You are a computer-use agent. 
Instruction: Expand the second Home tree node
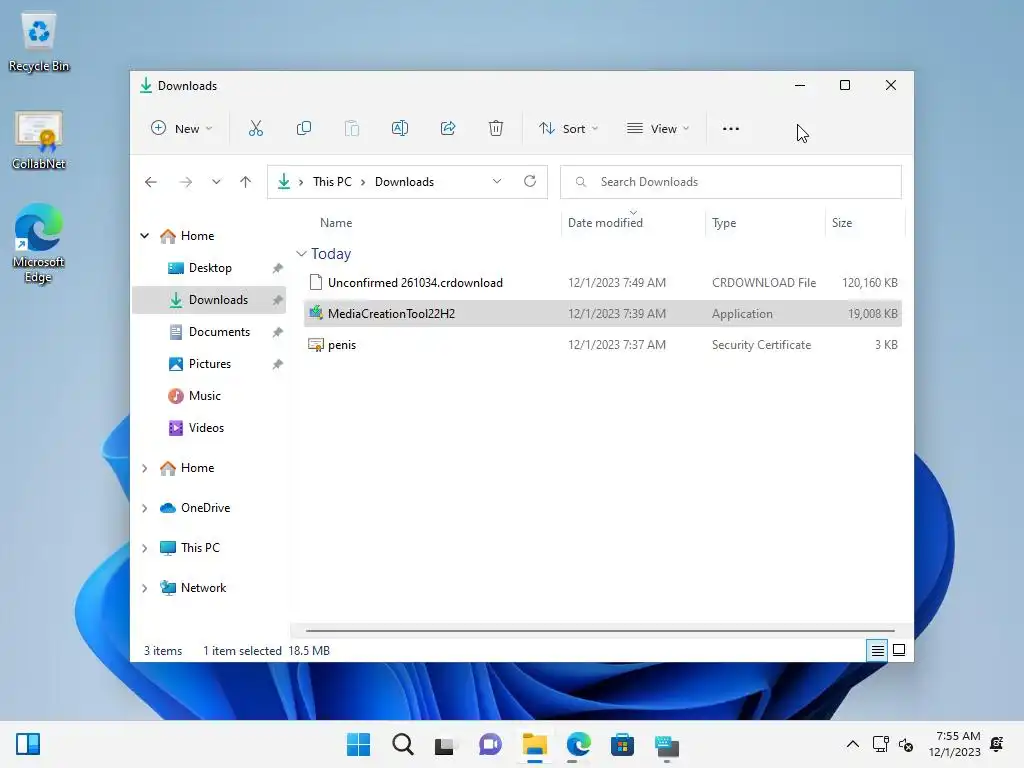[x=144, y=468]
